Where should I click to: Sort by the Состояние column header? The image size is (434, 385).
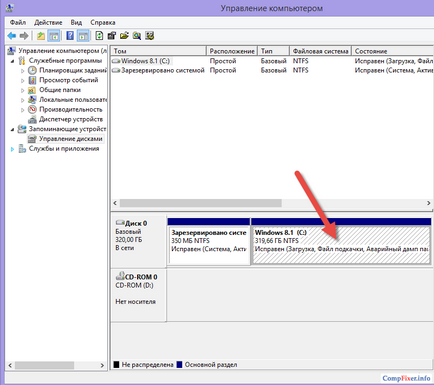point(393,51)
